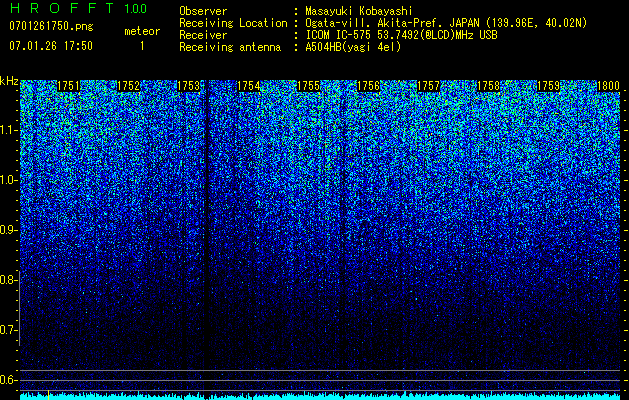Image resolution: width=629 pixels, height=400 pixels.
Task: Click the 0.7 frequency axis label
Action: tap(6, 330)
